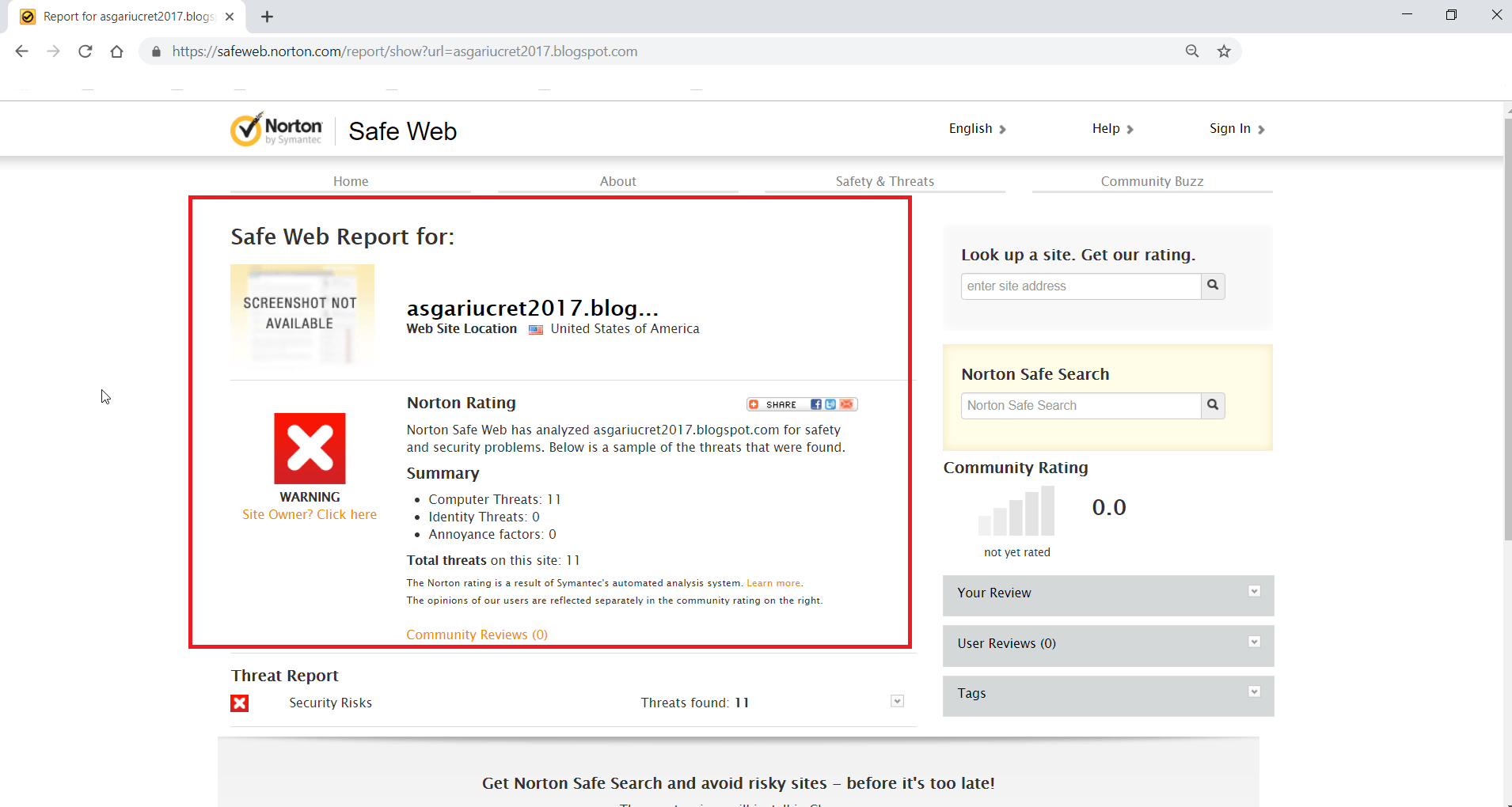The width and height of the screenshot is (1512, 807).
Task: Reload the page in the browser
Action: point(85,51)
